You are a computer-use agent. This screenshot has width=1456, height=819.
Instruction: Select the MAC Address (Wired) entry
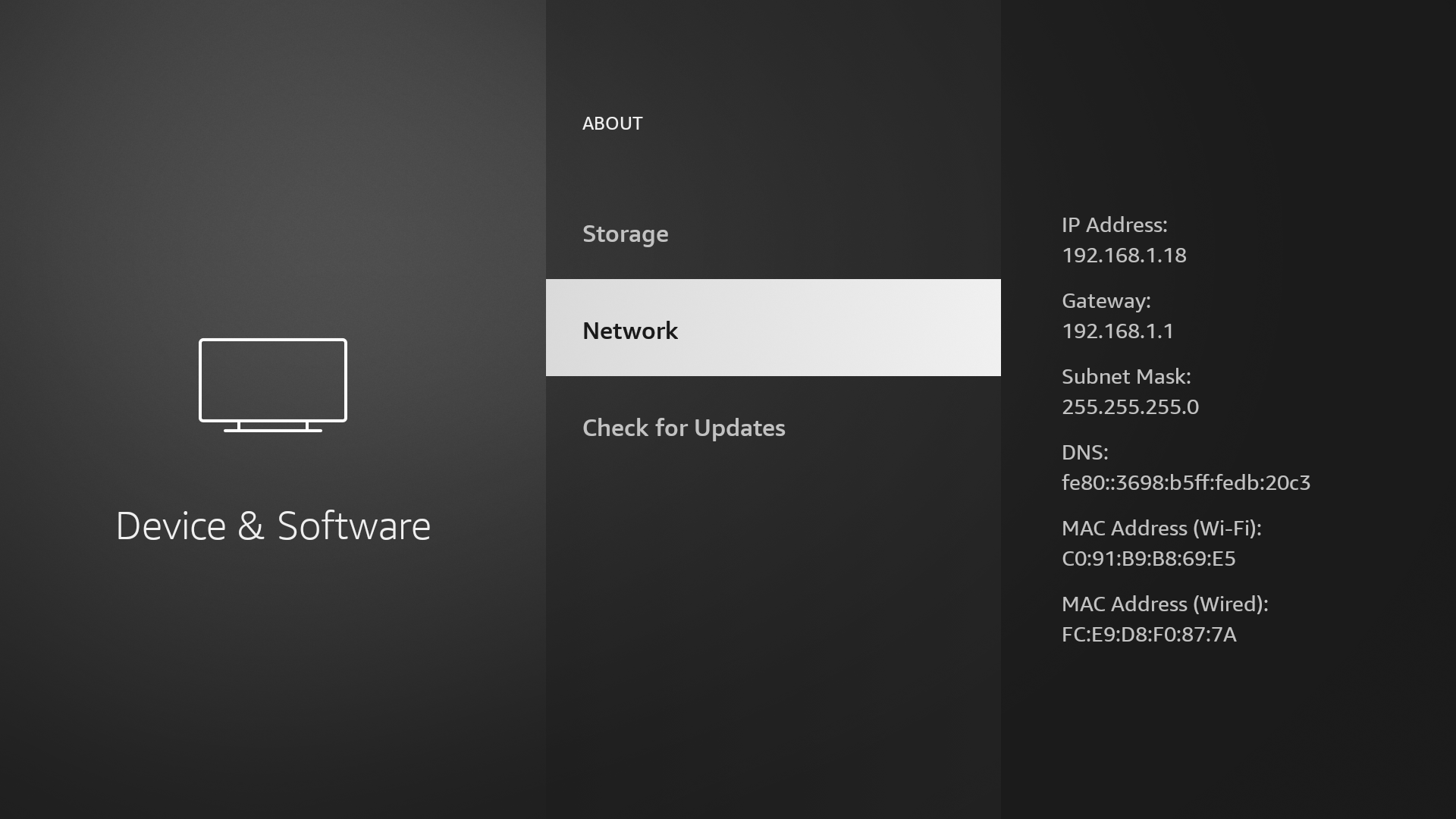click(x=1149, y=634)
